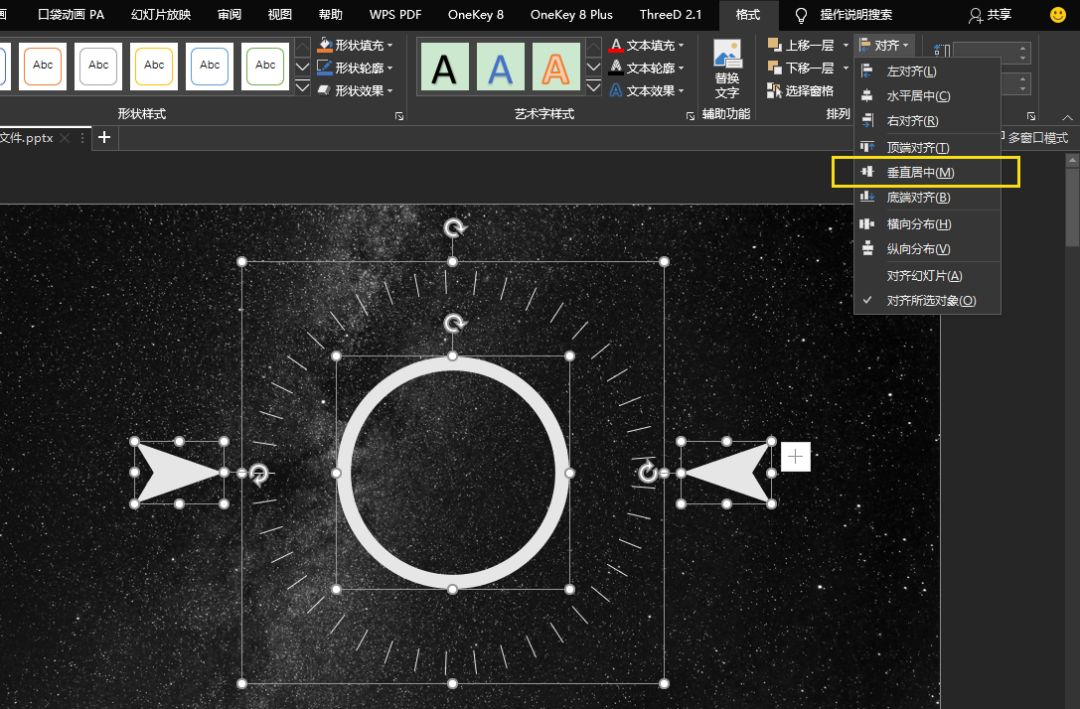Click the shape height size field
The height and width of the screenshot is (709, 1080).
(992, 51)
